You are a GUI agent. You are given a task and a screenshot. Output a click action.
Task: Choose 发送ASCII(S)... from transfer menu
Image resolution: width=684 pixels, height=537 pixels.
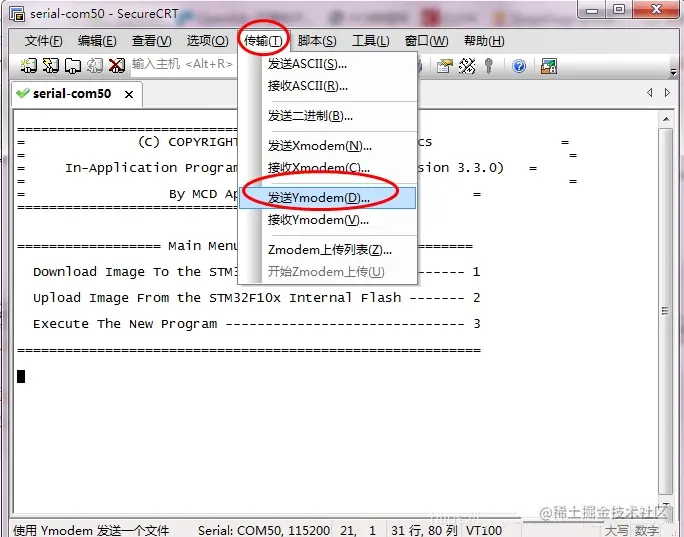coord(328,64)
